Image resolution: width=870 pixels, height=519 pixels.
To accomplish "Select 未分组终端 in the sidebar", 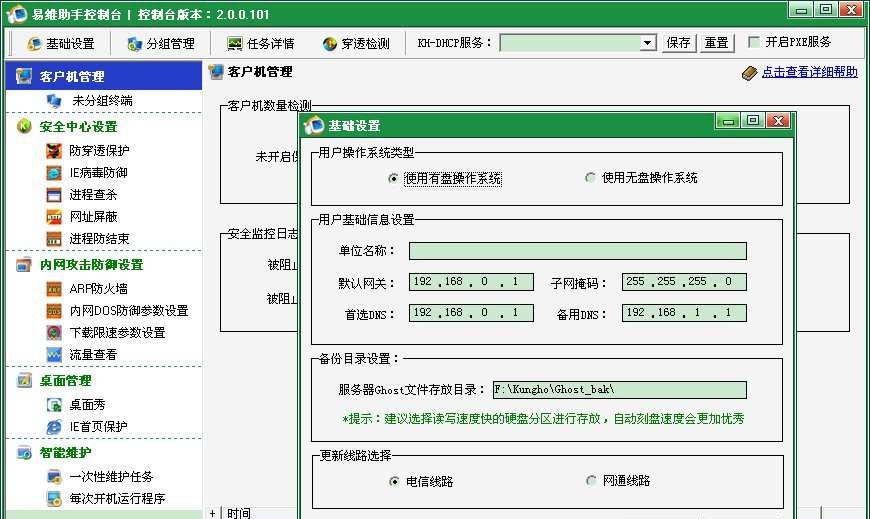I will tap(102, 100).
